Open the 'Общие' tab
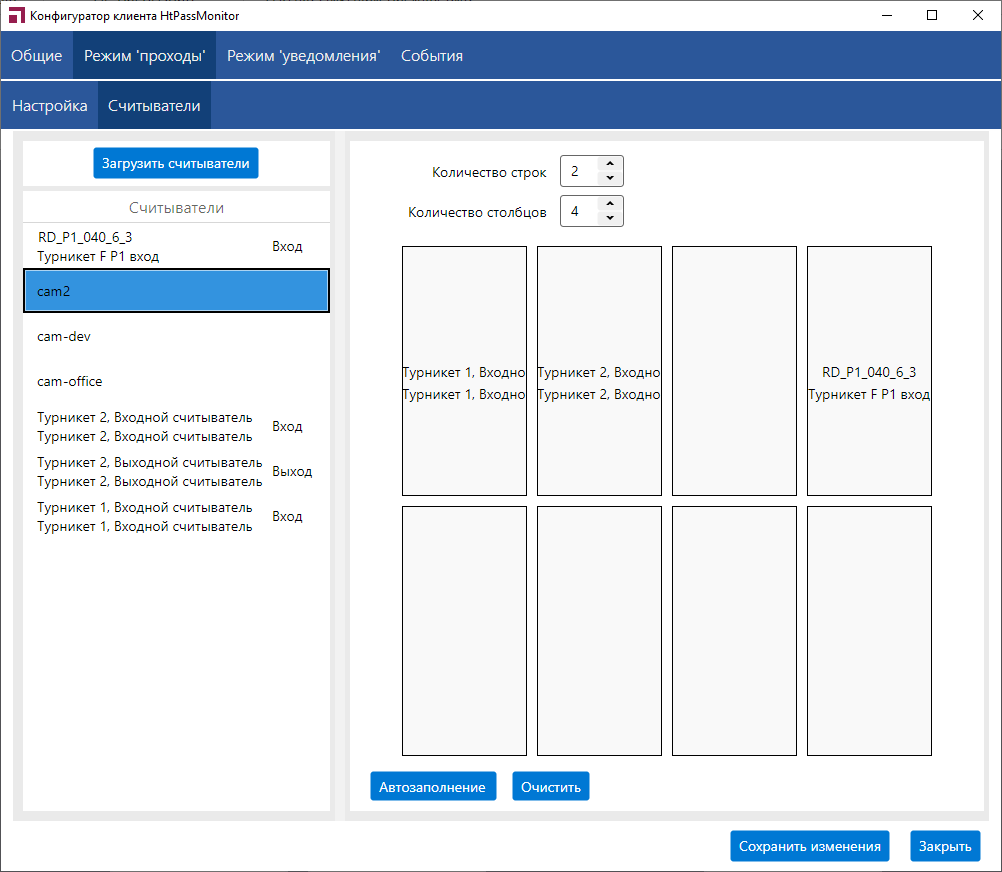 pos(36,56)
